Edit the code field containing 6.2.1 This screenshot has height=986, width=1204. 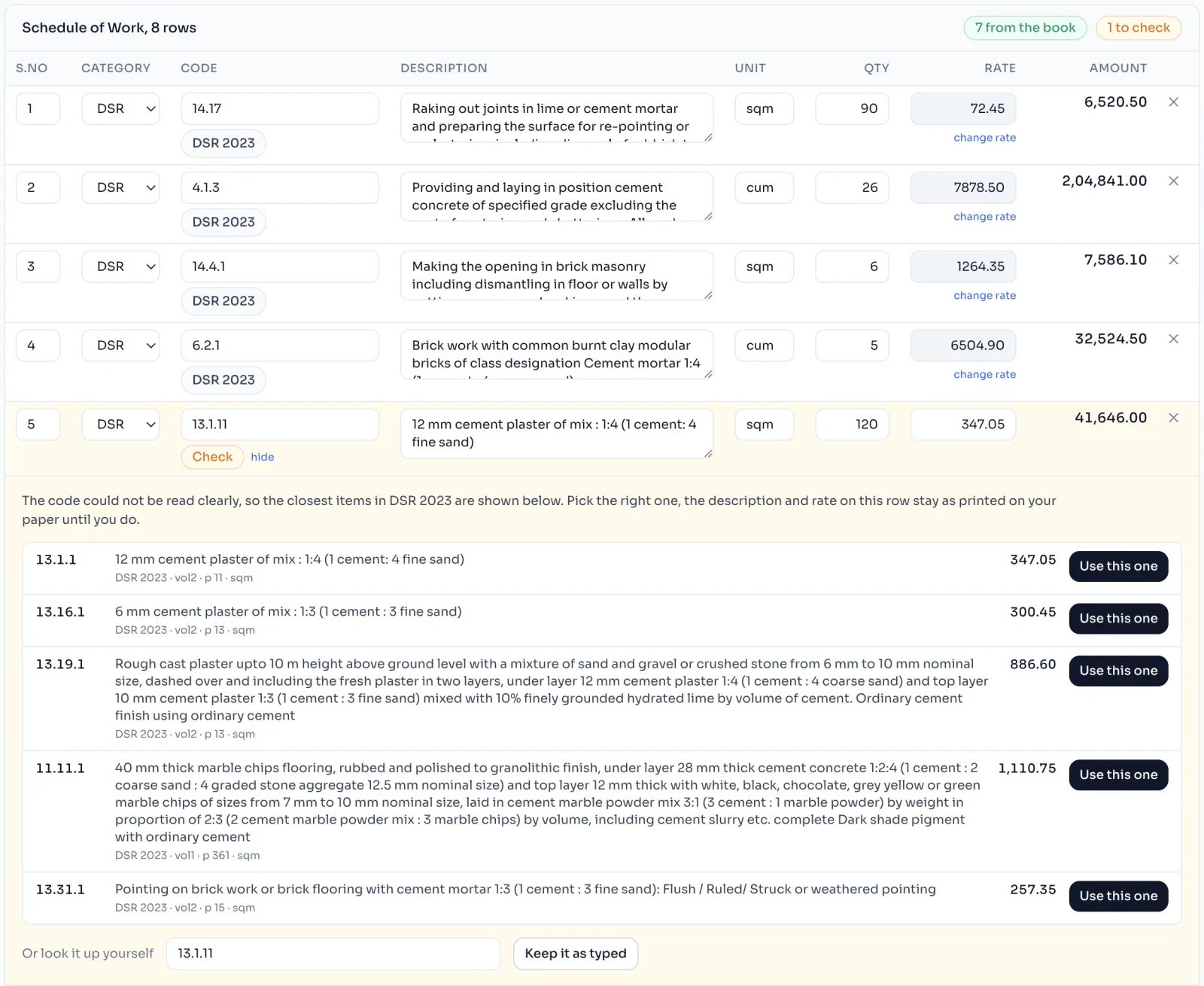(x=280, y=346)
